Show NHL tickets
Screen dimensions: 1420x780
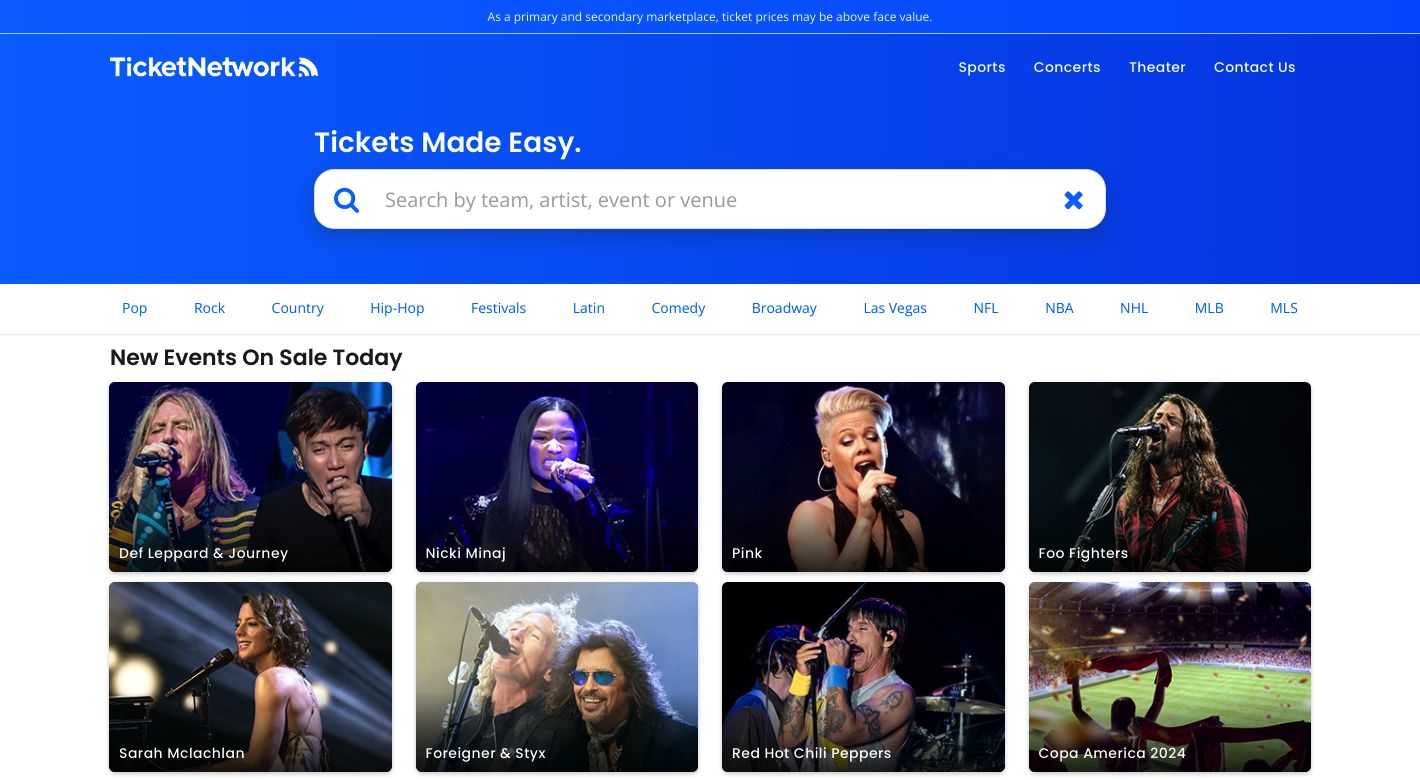[x=1134, y=308]
